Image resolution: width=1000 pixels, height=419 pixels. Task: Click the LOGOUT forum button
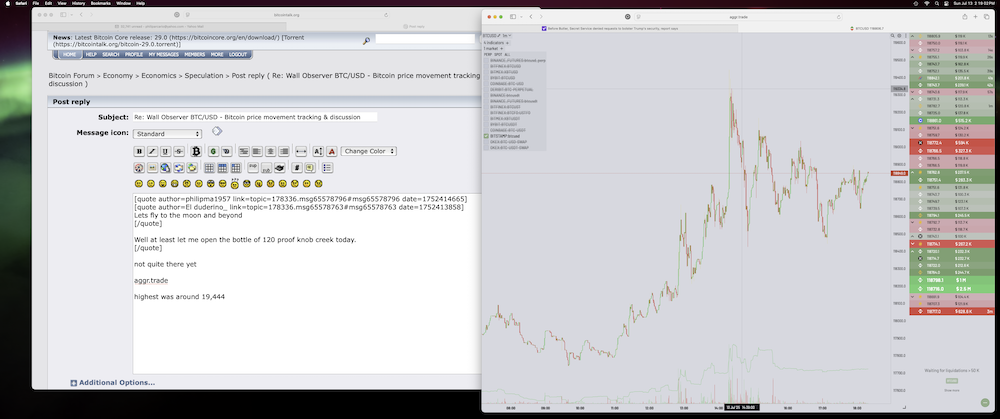tap(238, 55)
